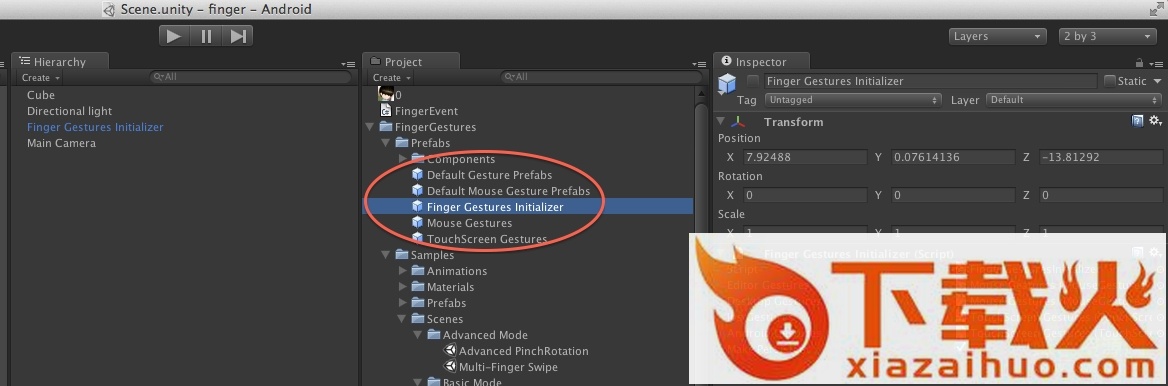The height and width of the screenshot is (386, 1168).
Task: Click the FingerGestures folder icon
Action: tap(386, 127)
